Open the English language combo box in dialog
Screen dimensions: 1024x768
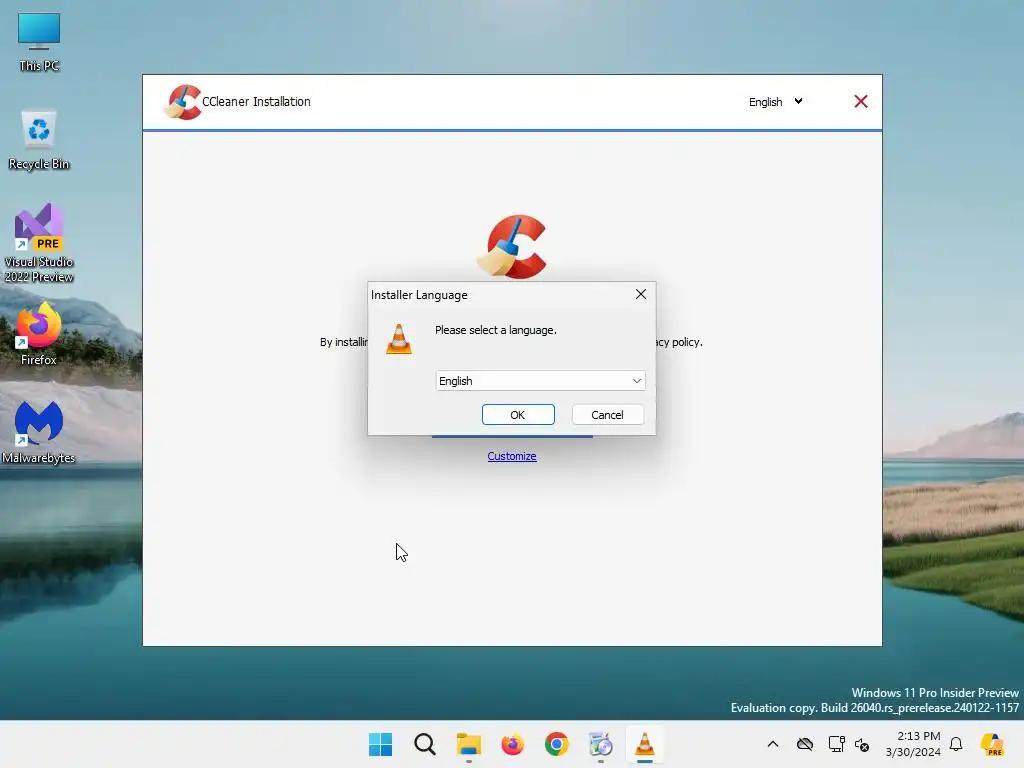point(540,381)
